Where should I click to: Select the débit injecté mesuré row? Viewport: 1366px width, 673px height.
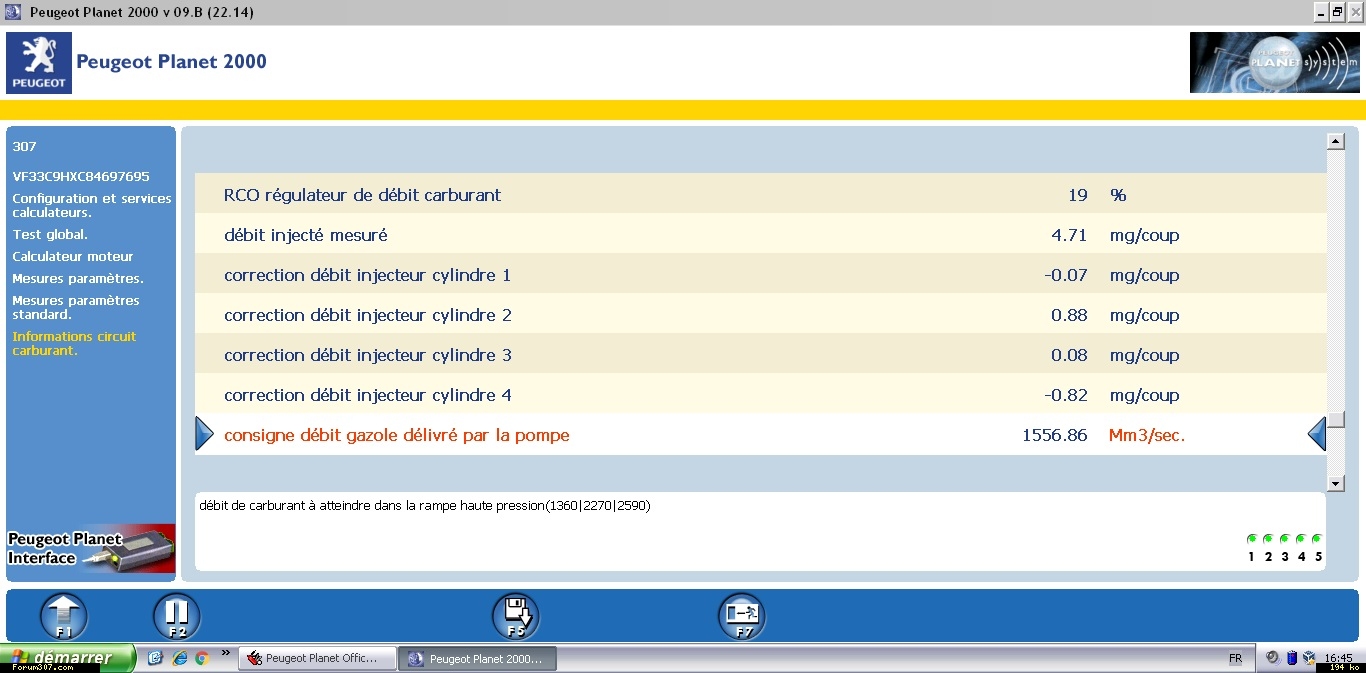click(x=761, y=235)
